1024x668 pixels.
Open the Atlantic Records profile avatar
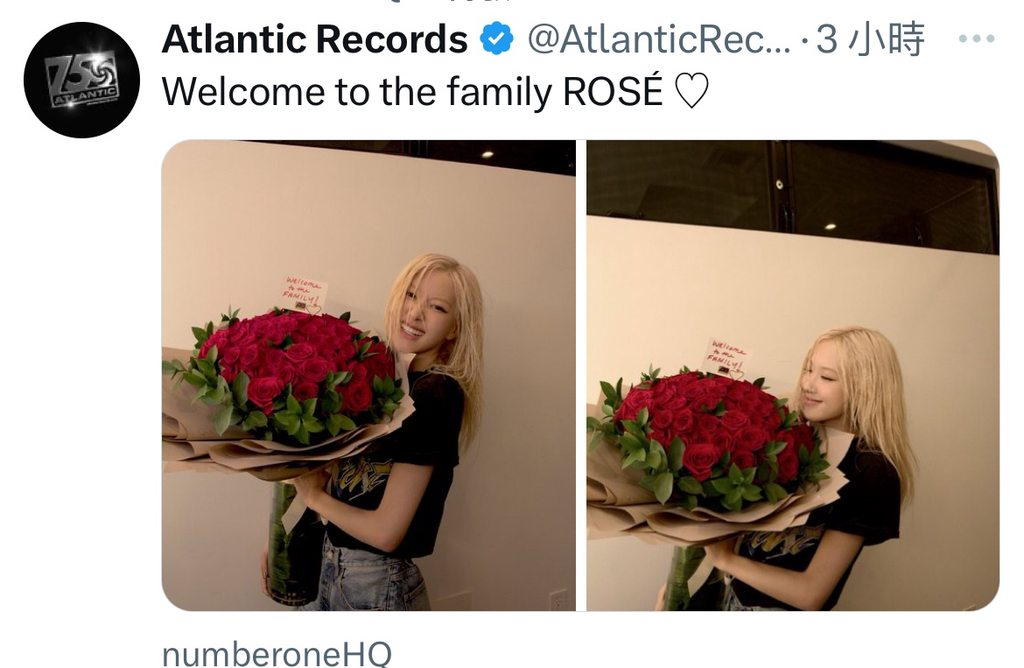tap(82, 80)
